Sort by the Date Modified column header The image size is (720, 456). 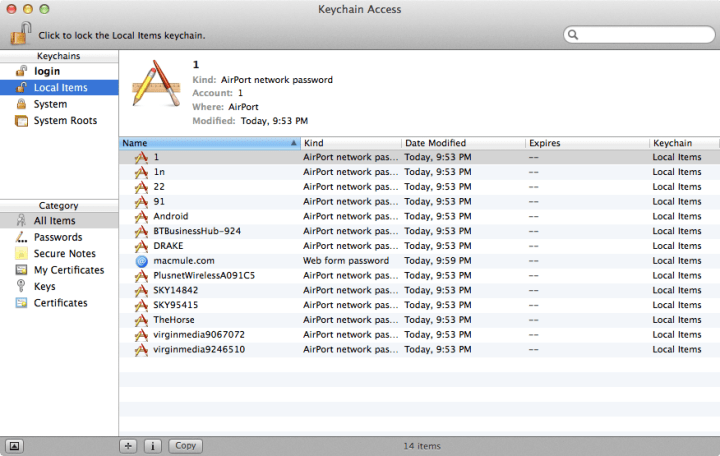coord(464,143)
